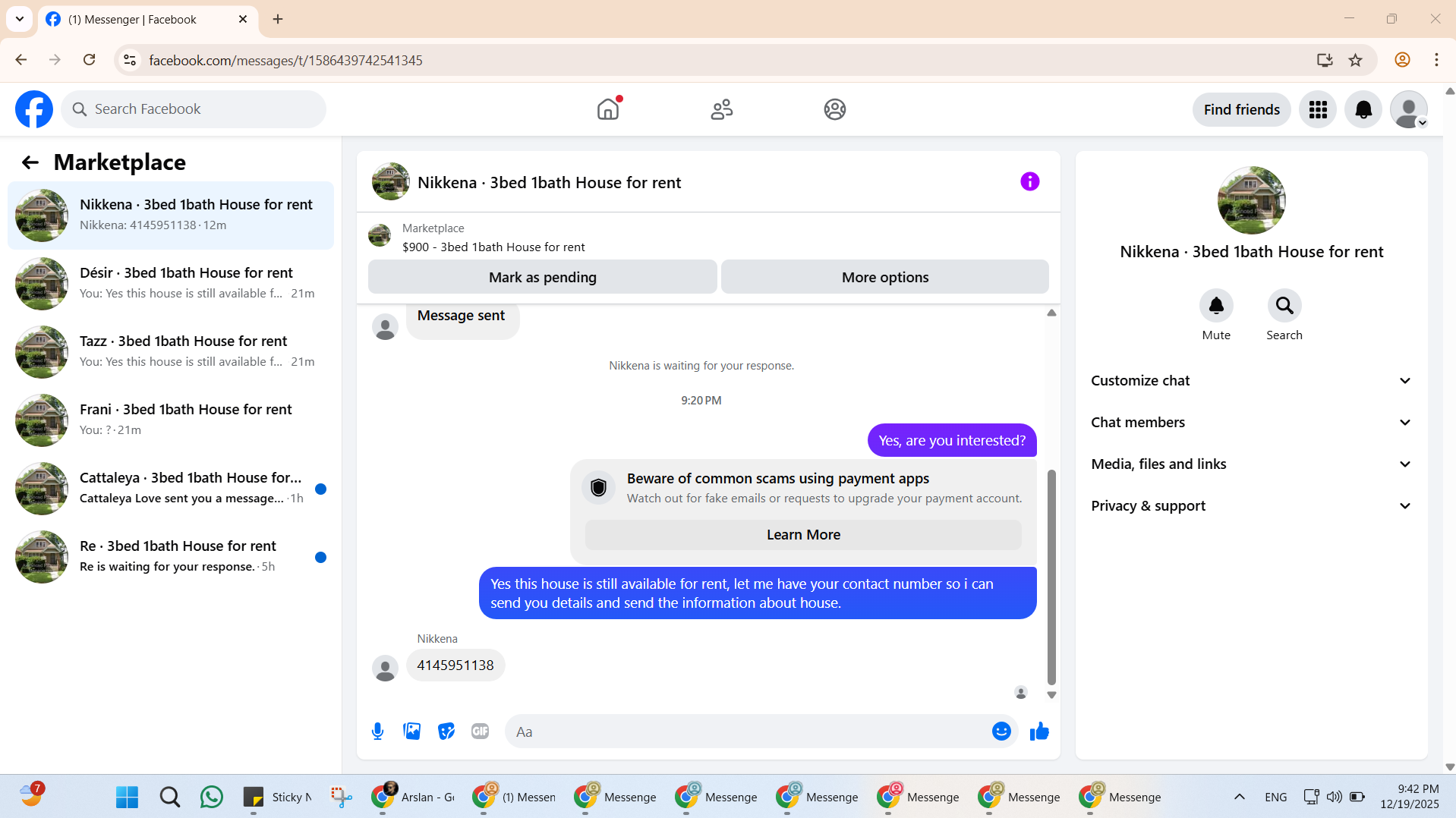The height and width of the screenshot is (818, 1456).
Task: Click the chat scroll down arrow
Action: click(x=1051, y=695)
